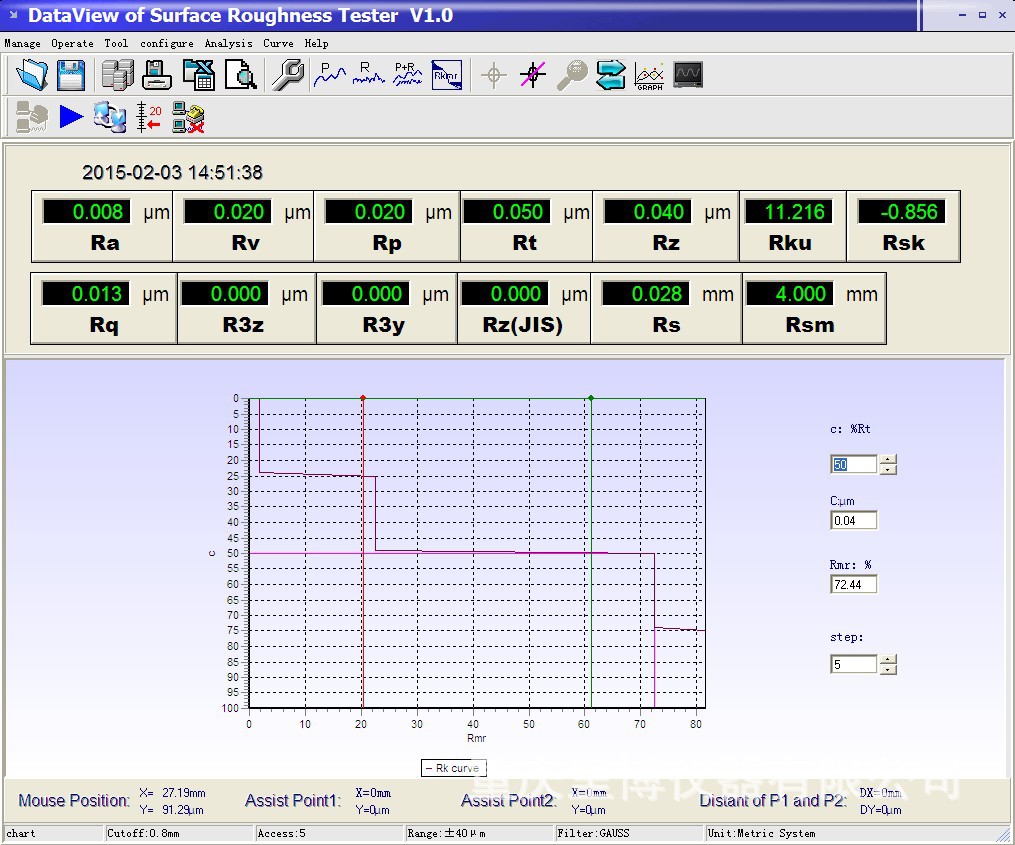Click the wrench settings icon
Image resolution: width=1015 pixels, height=845 pixels.
288,75
